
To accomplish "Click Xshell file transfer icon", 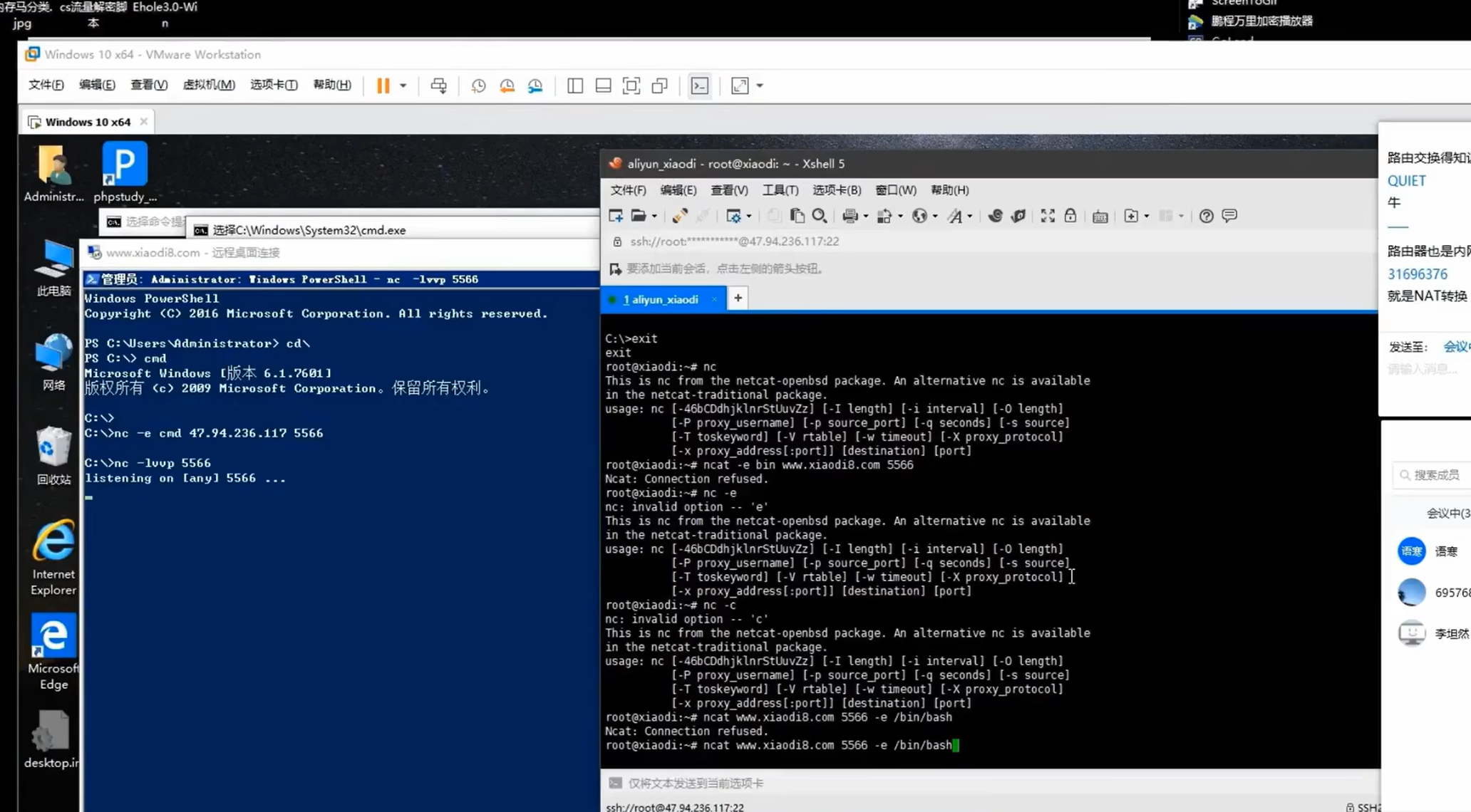I will point(884,216).
